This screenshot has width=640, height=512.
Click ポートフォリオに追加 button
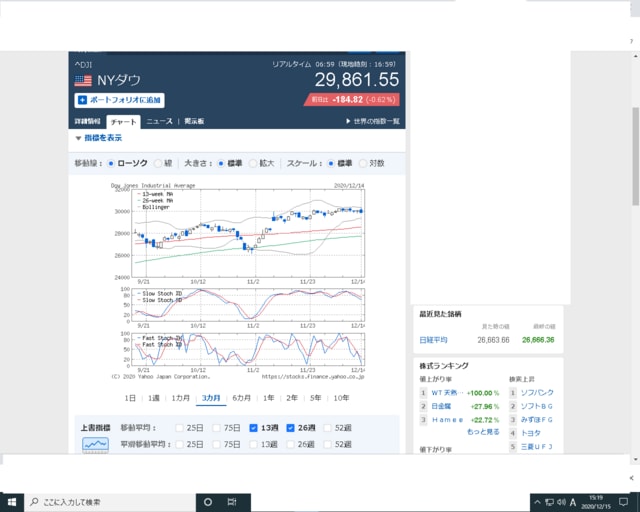click(119, 100)
